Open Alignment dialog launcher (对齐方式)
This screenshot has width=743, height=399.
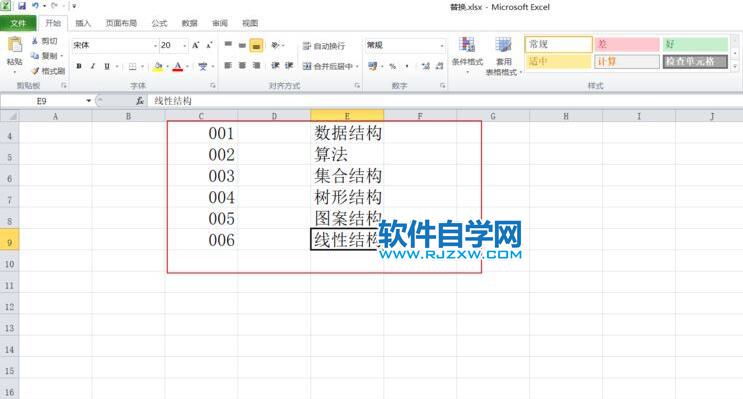click(x=357, y=86)
